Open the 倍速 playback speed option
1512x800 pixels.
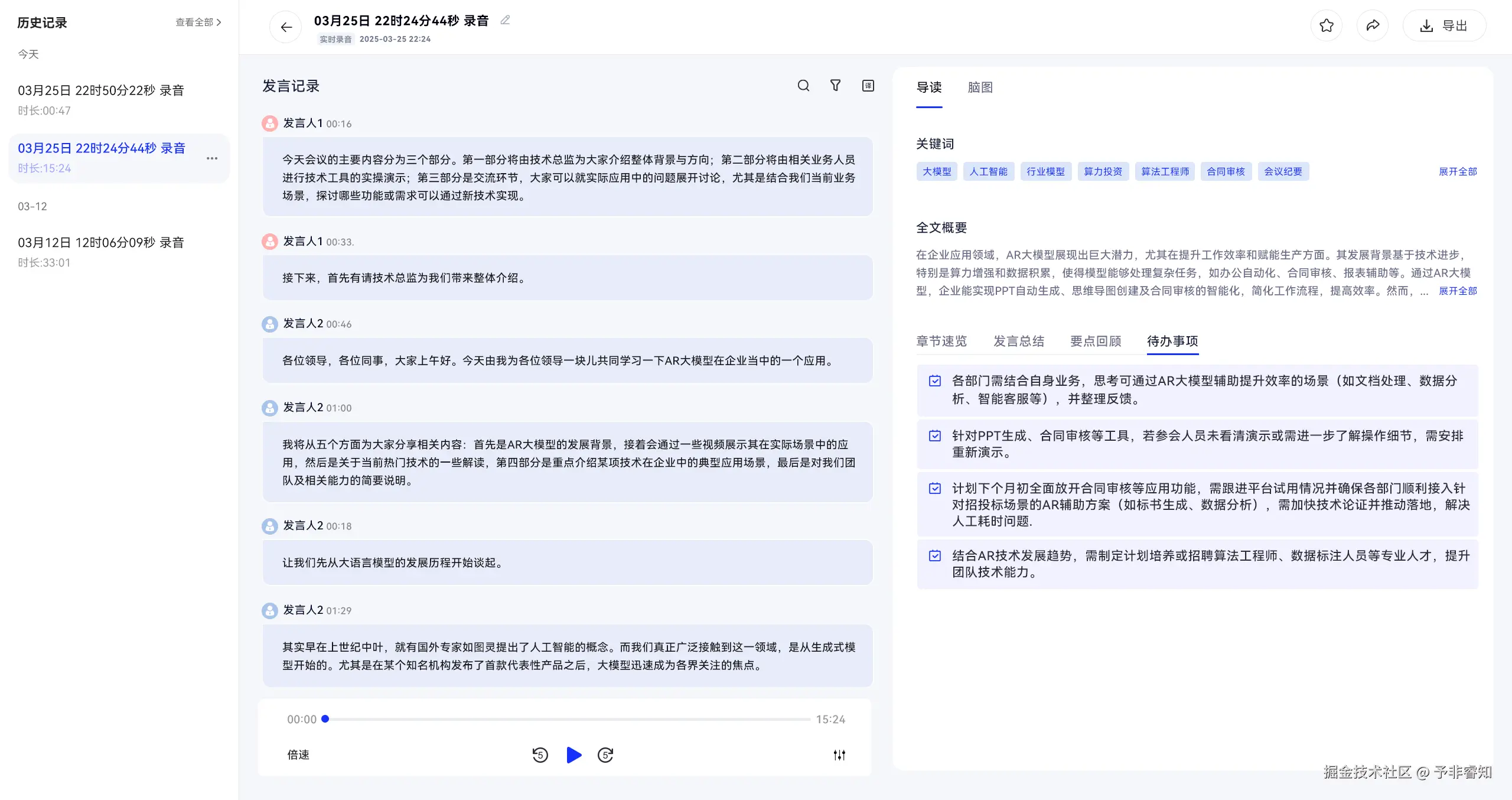pos(298,755)
